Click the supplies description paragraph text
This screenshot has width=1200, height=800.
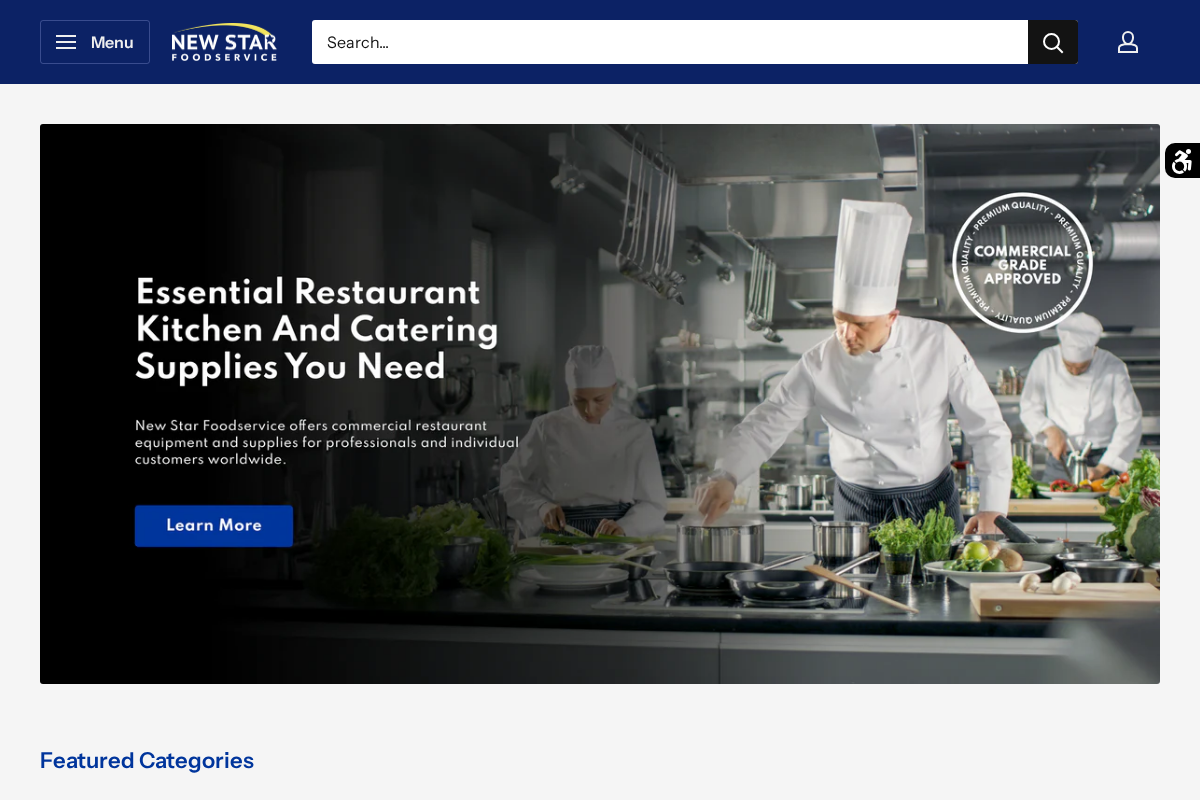tap(326, 442)
